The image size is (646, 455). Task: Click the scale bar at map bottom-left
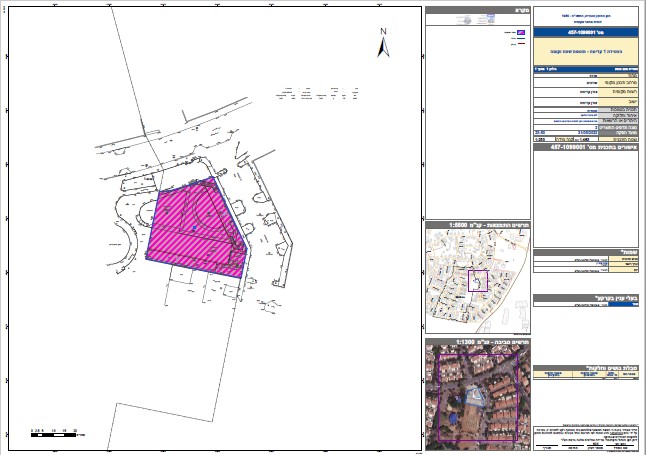tap(55, 434)
